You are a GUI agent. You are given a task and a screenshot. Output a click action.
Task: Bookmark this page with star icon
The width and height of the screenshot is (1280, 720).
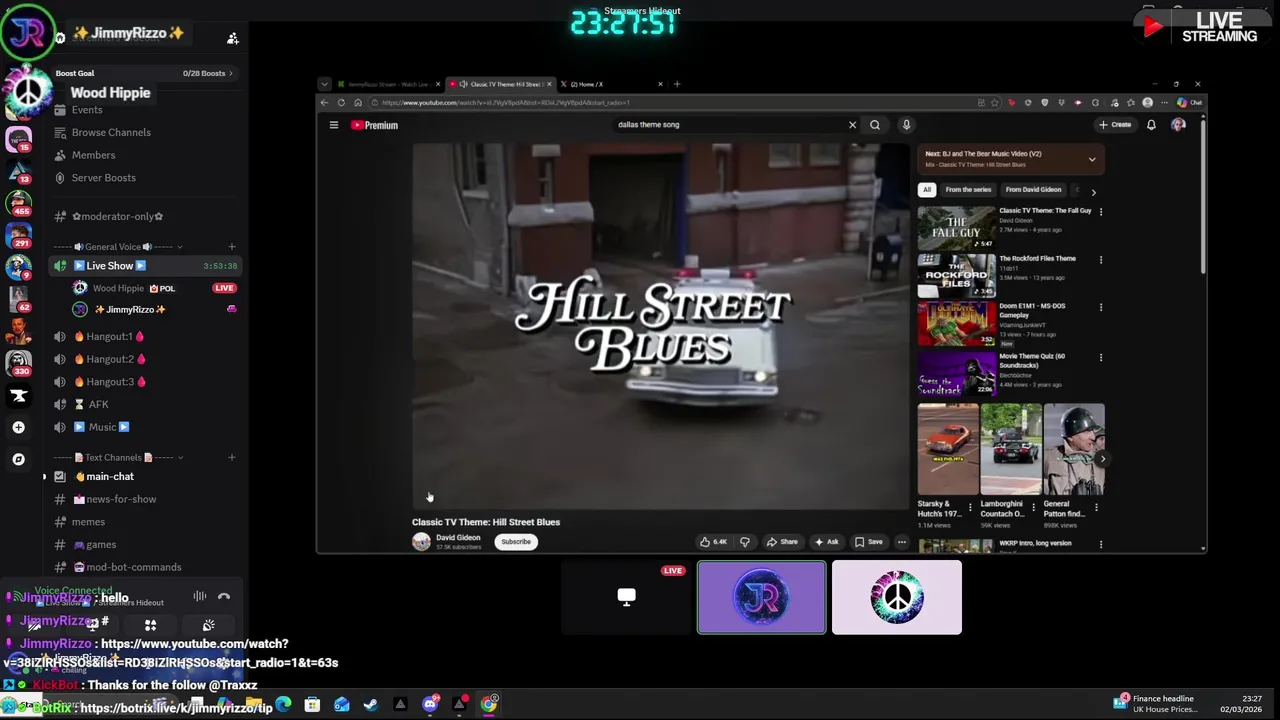[x=995, y=102]
